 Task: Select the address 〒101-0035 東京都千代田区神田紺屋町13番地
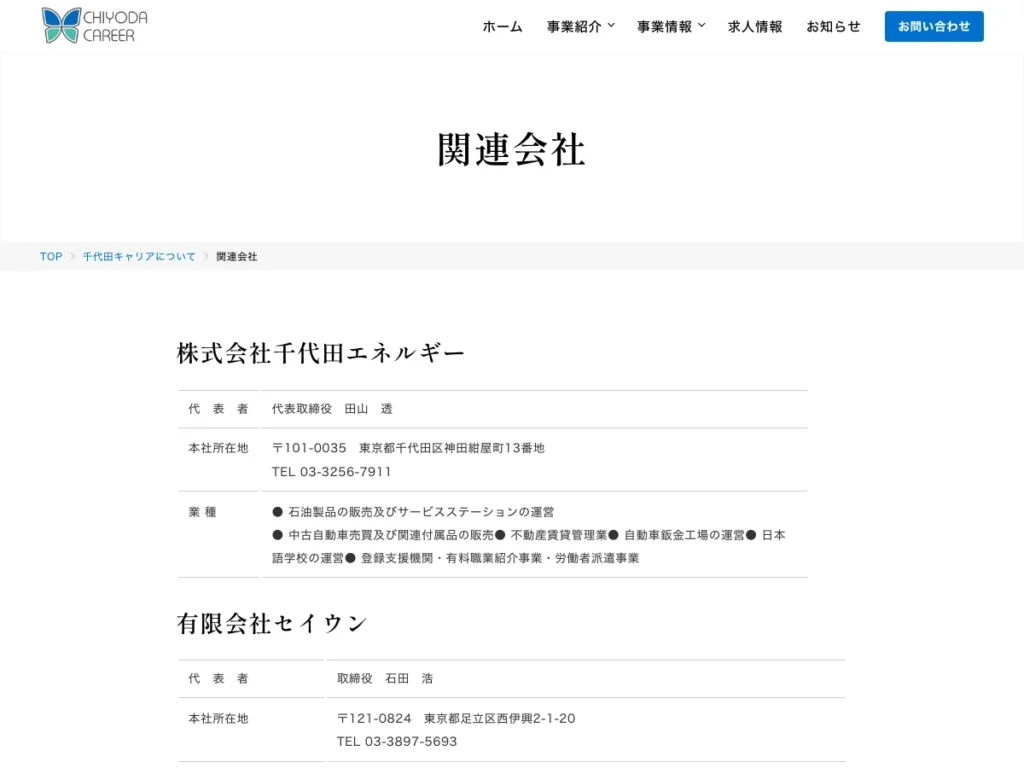pos(408,448)
